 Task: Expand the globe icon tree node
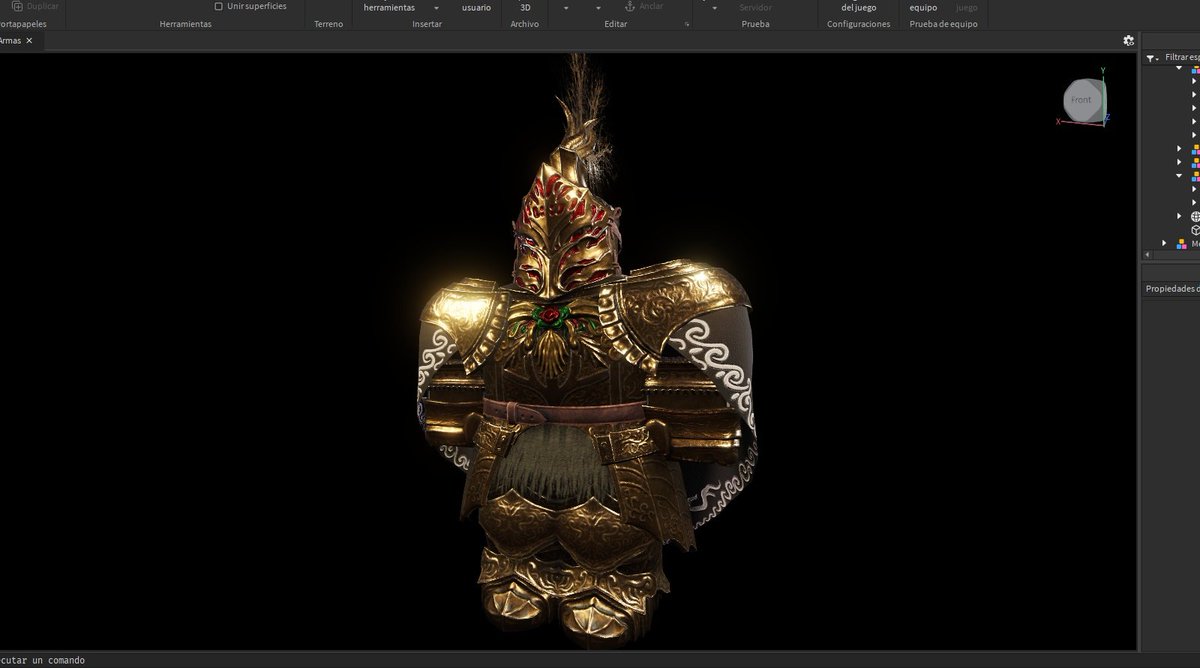1179,216
